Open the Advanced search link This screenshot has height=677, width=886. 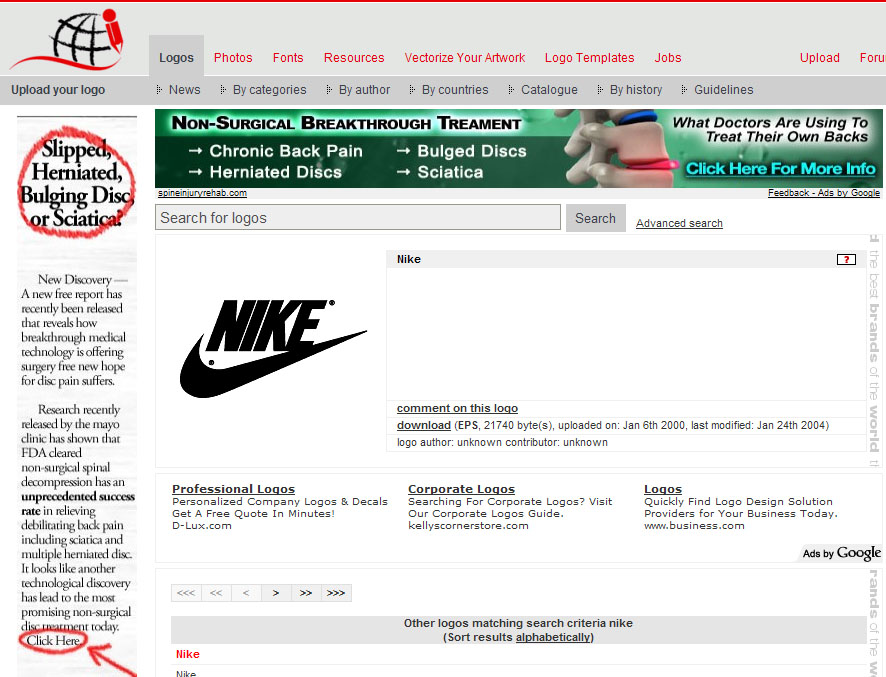(x=679, y=223)
